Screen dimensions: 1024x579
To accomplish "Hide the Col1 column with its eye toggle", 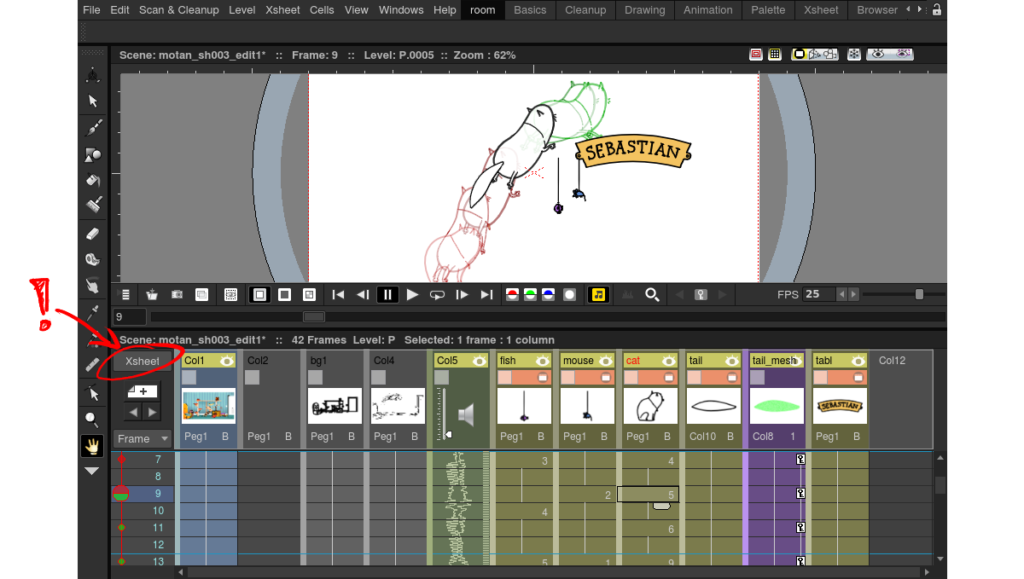I will 227,360.
